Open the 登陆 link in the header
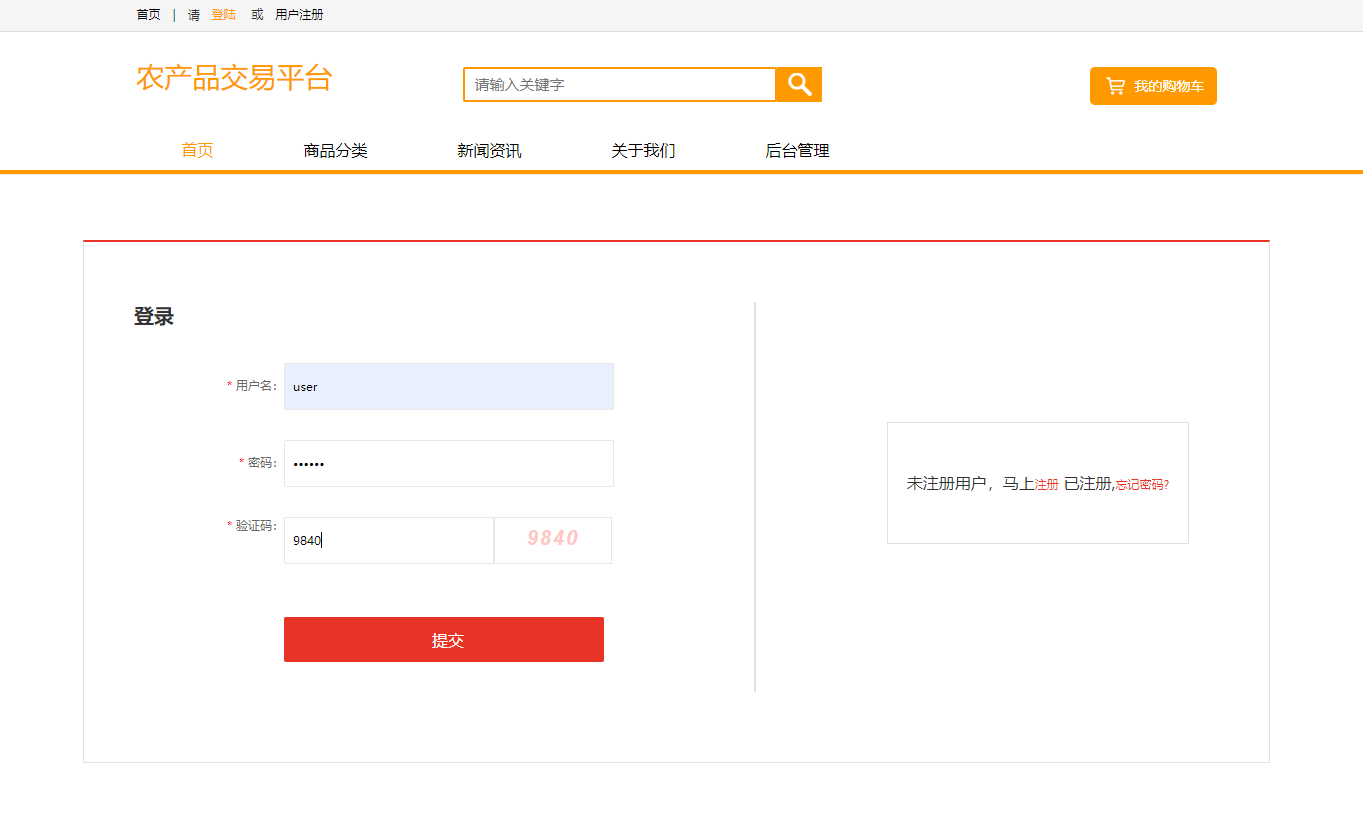1363x837 pixels. coord(222,14)
